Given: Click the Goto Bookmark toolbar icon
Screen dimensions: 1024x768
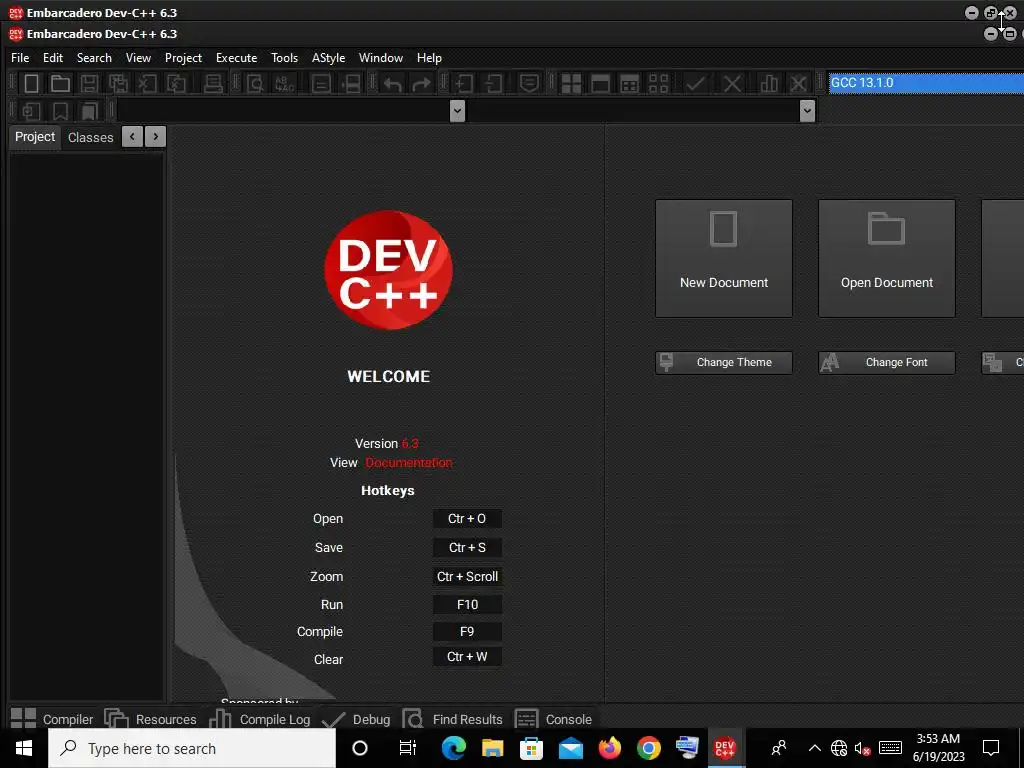Looking at the screenshot, I should pyautogui.click(x=89, y=111).
